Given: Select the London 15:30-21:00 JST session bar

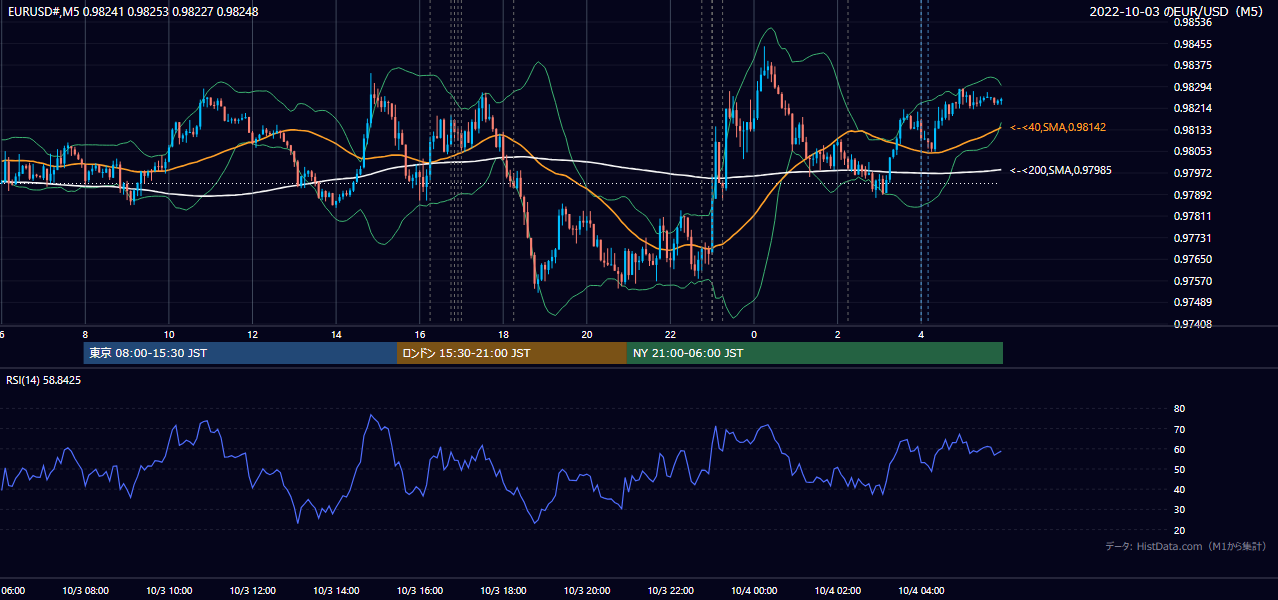Looking at the screenshot, I should 512,353.
